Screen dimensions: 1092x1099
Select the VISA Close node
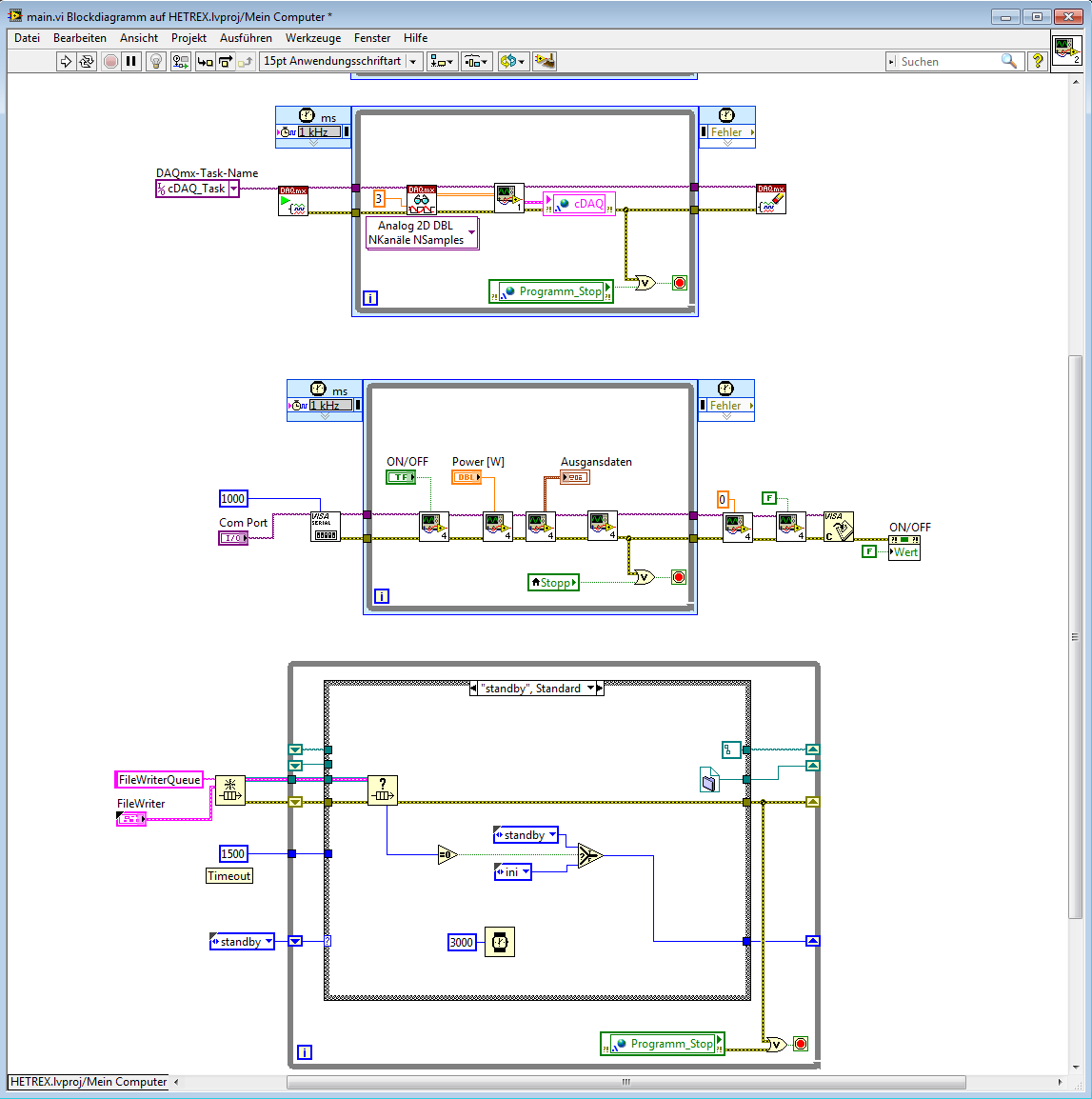click(838, 527)
